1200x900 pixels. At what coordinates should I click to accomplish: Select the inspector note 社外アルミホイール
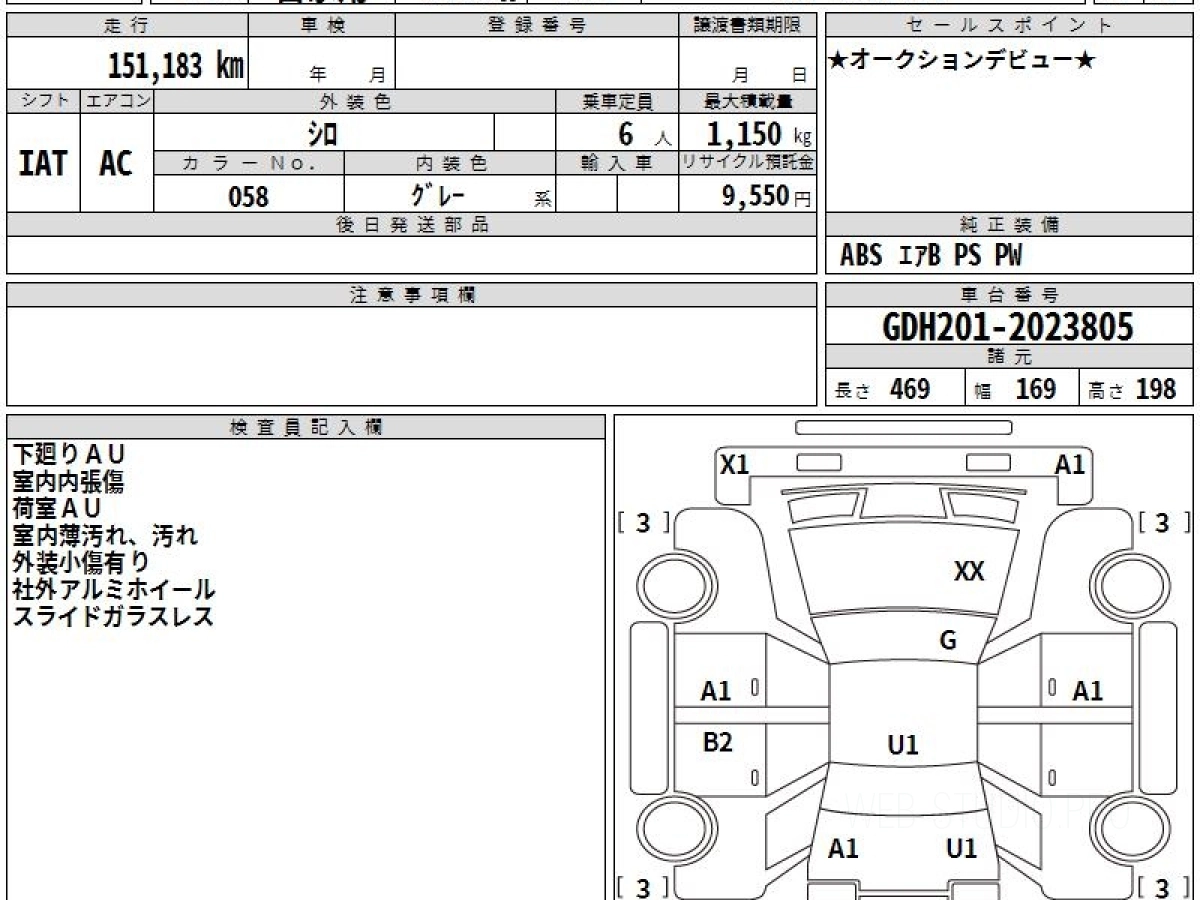coord(113,590)
